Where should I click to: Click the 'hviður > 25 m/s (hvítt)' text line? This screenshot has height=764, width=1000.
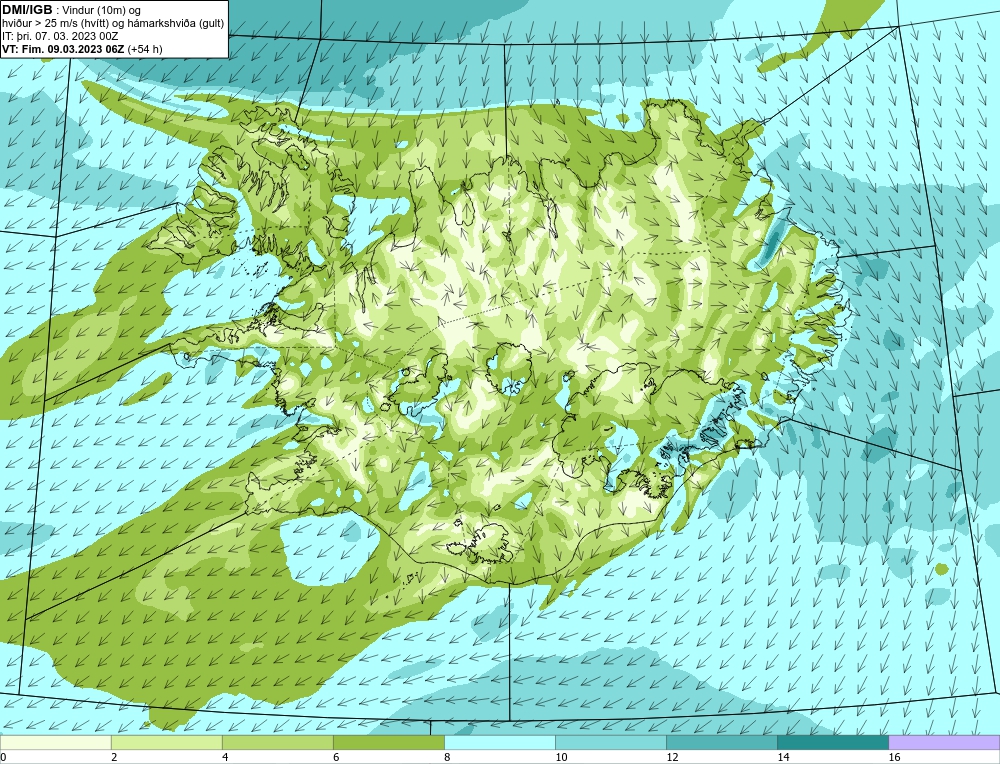[113, 24]
